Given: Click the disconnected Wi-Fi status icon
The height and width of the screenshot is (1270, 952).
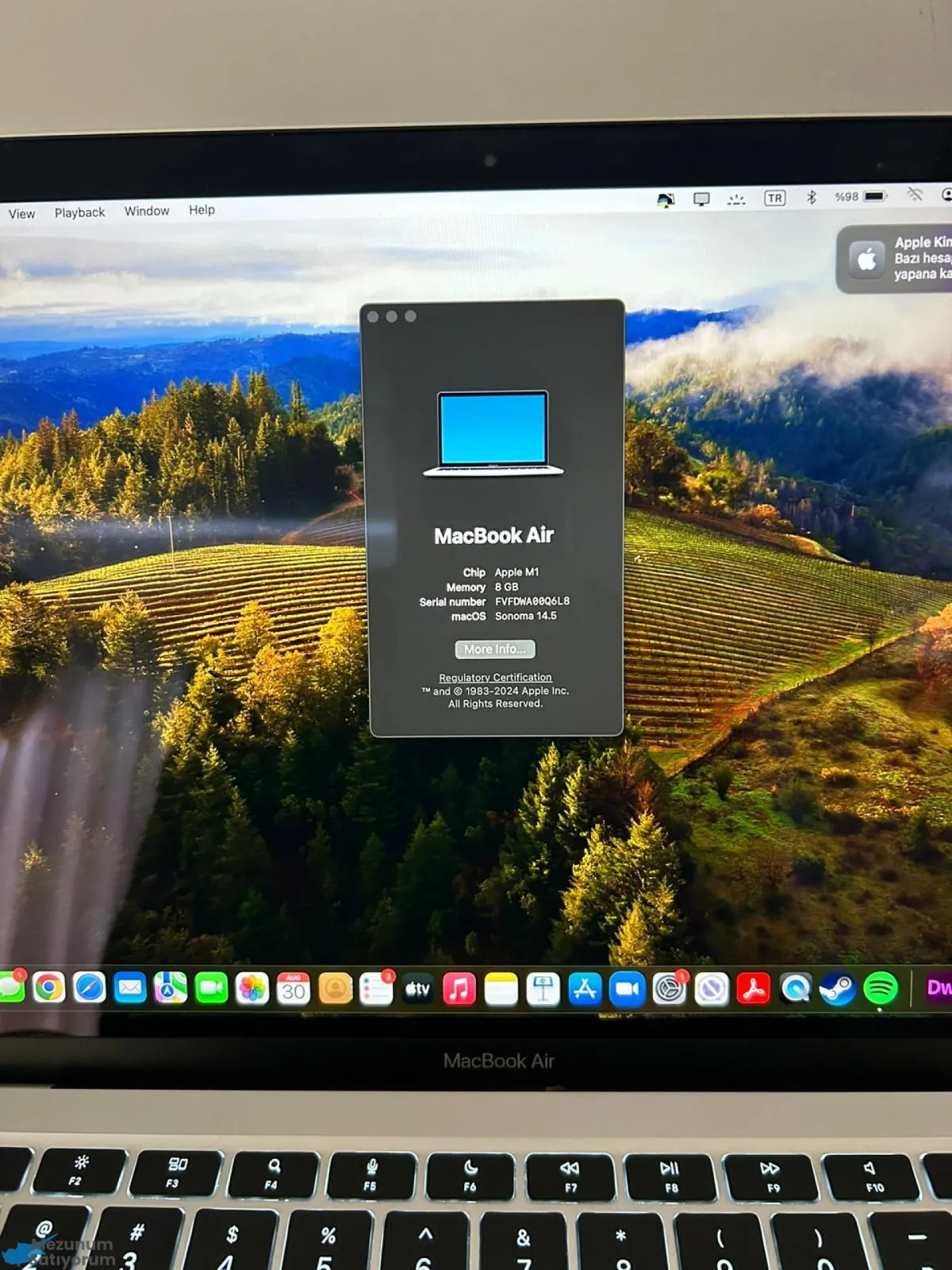Looking at the screenshot, I should pos(915,195).
